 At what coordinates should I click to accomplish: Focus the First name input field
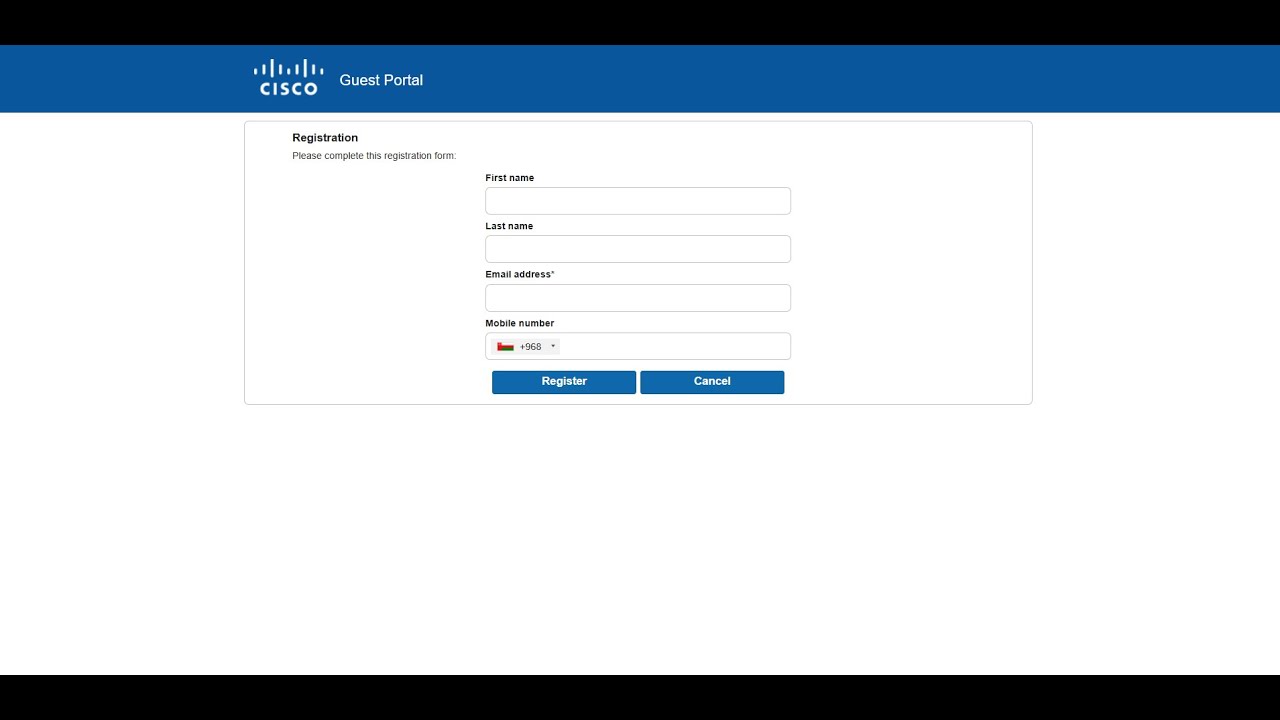pyautogui.click(x=638, y=201)
